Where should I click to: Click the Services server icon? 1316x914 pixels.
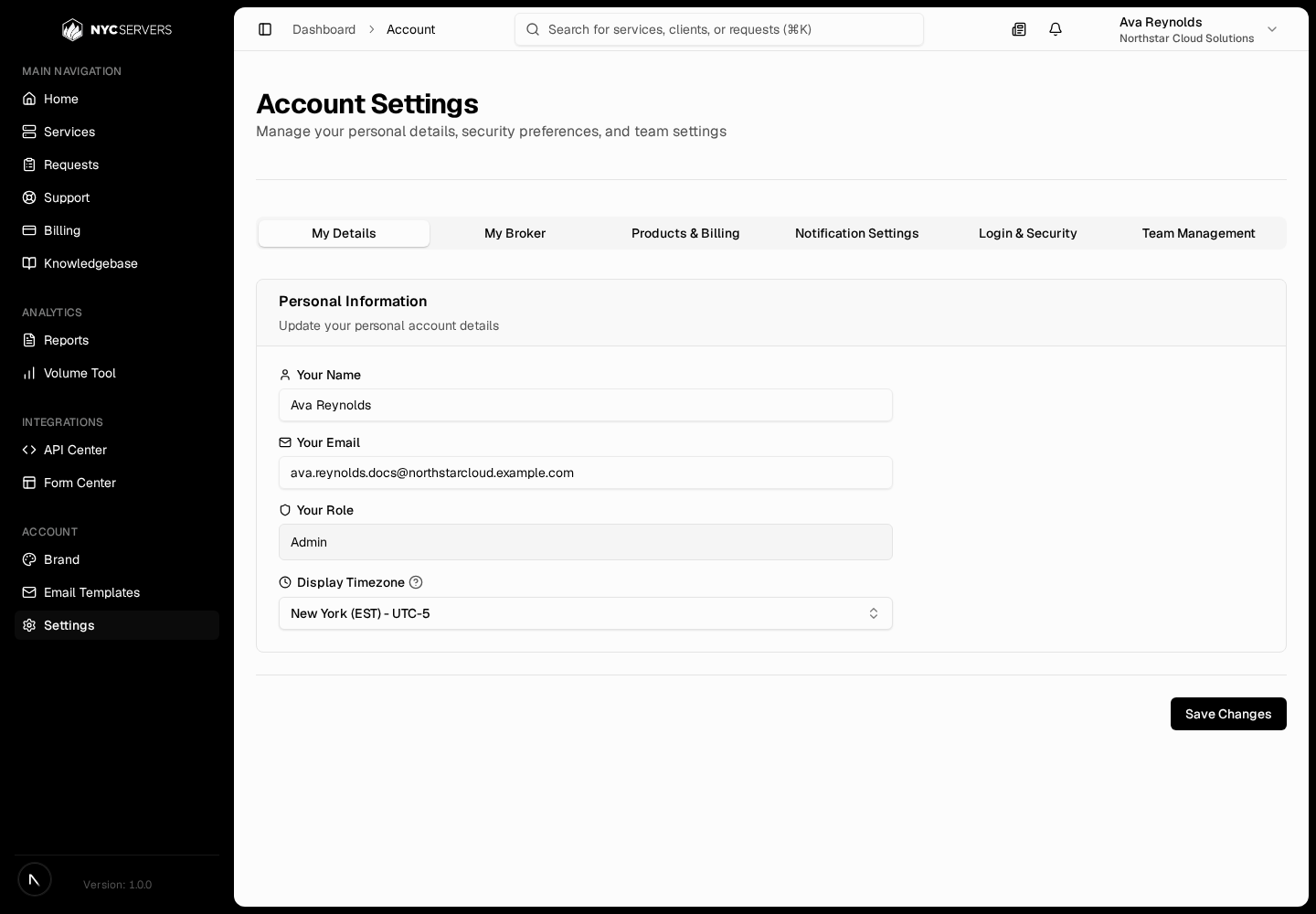29,132
